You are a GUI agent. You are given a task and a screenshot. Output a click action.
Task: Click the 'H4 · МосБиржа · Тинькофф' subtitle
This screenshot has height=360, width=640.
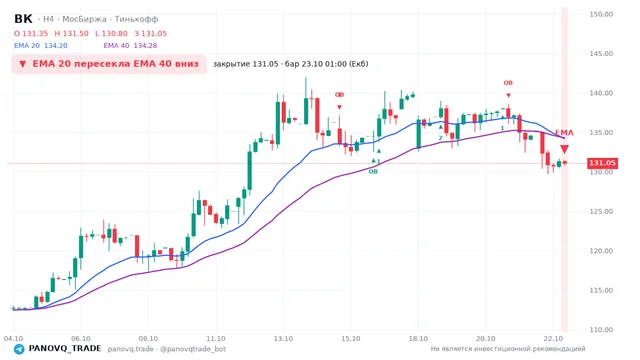(x=100, y=19)
